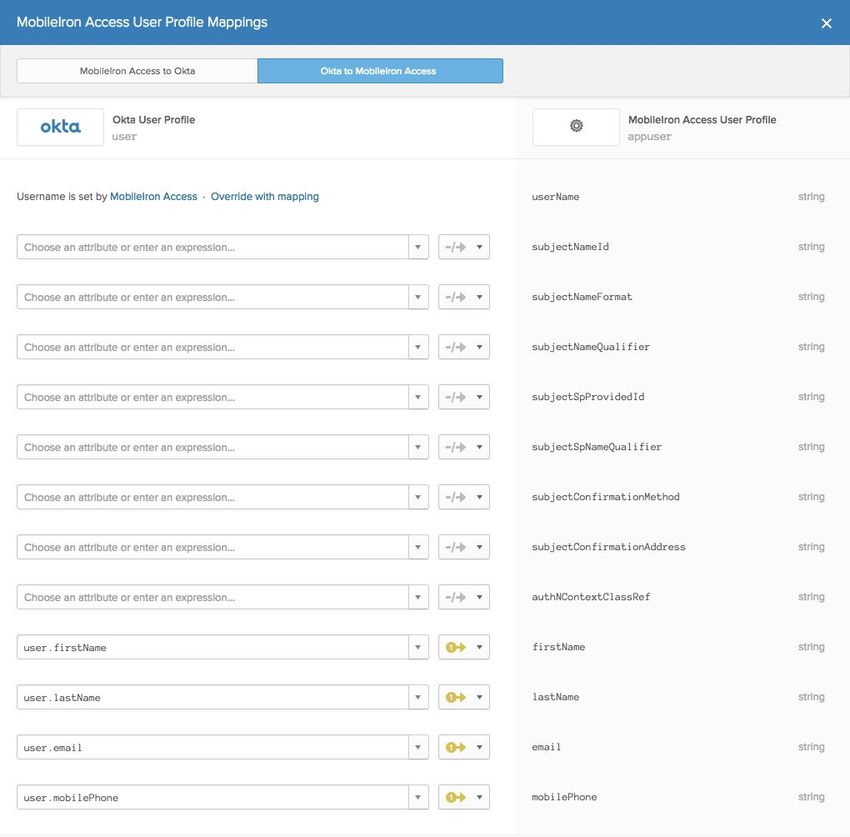Click do-not-map arrow icon for subjectNameId
The width and height of the screenshot is (850, 837).
tap(455, 247)
